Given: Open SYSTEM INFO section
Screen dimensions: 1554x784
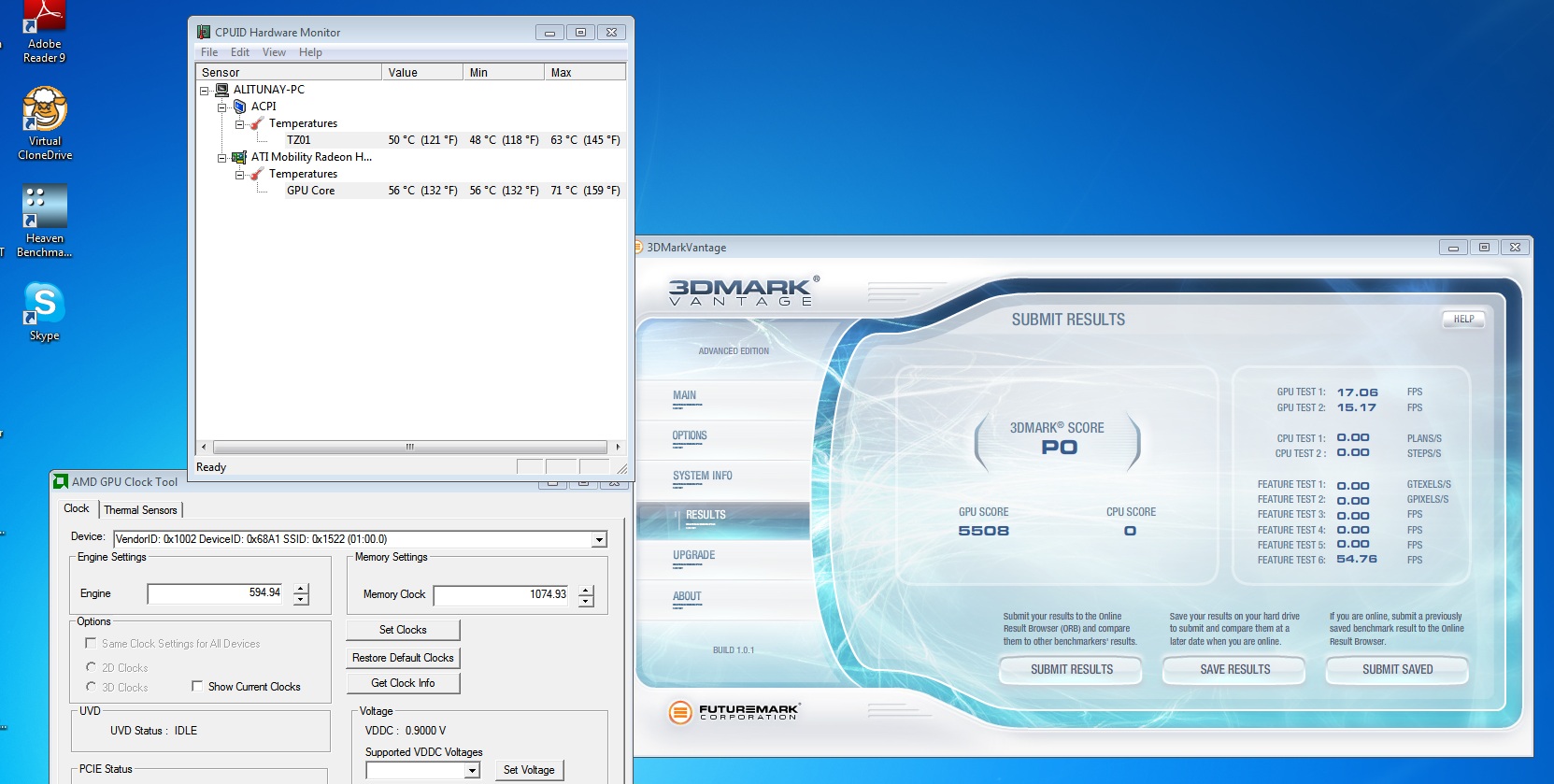Looking at the screenshot, I should click(703, 477).
